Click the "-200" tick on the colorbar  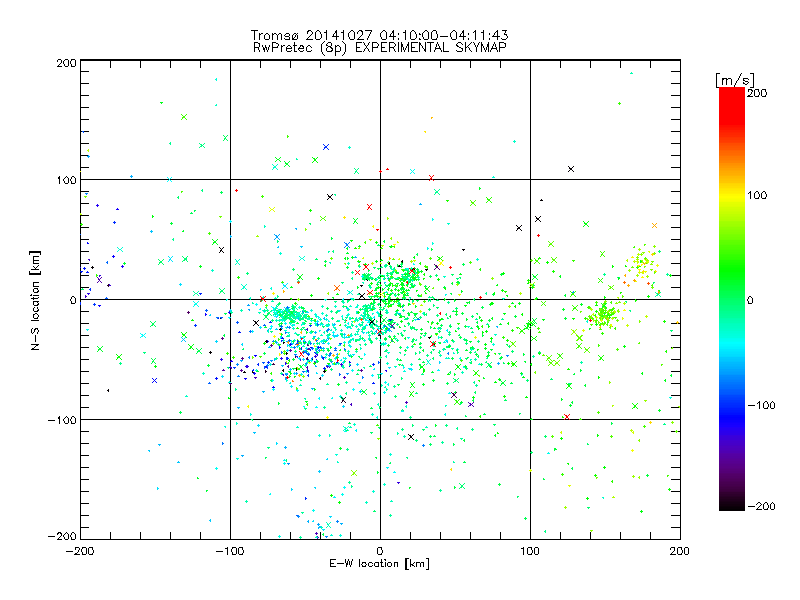click(761, 506)
